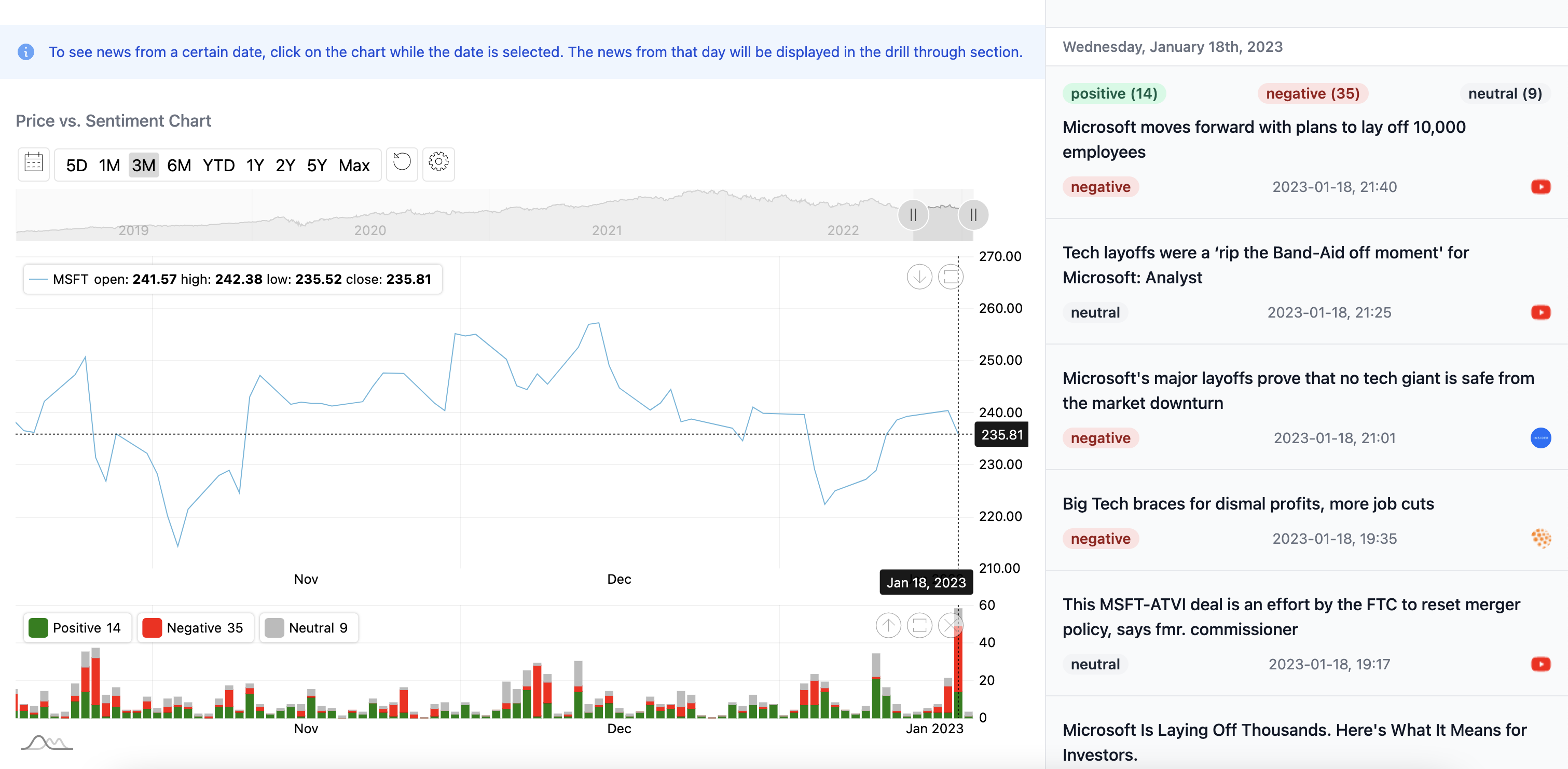Open 'Tech layoffs were a rip the Band-Aid' headline
Screen dimensions: 1568x769
1266,265
